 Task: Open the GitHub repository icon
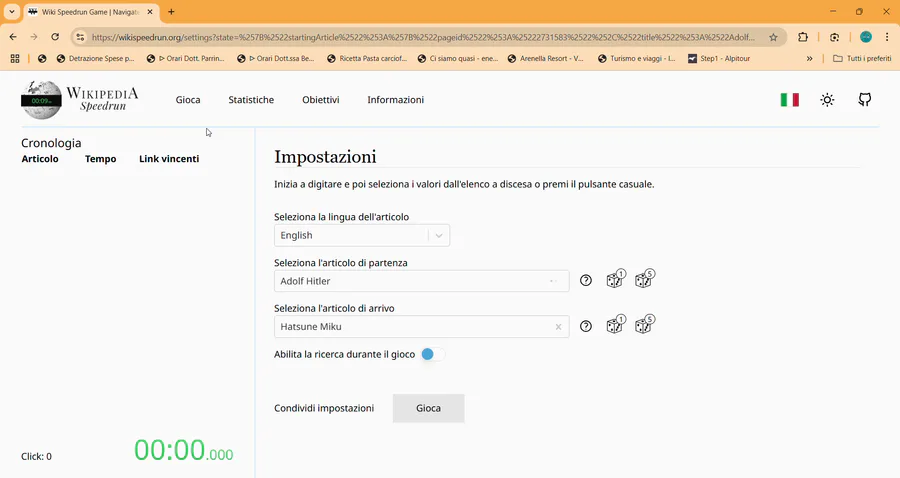point(864,100)
